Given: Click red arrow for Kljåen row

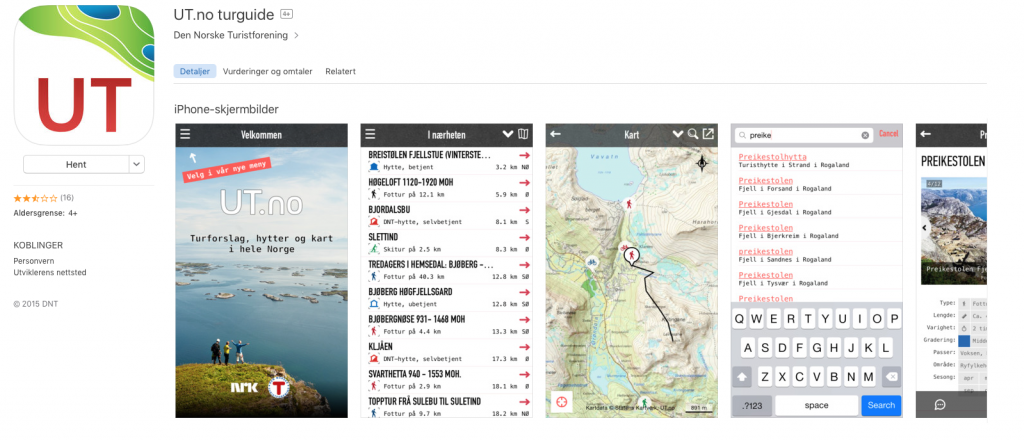Looking at the screenshot, I should (x=524, y=347).
